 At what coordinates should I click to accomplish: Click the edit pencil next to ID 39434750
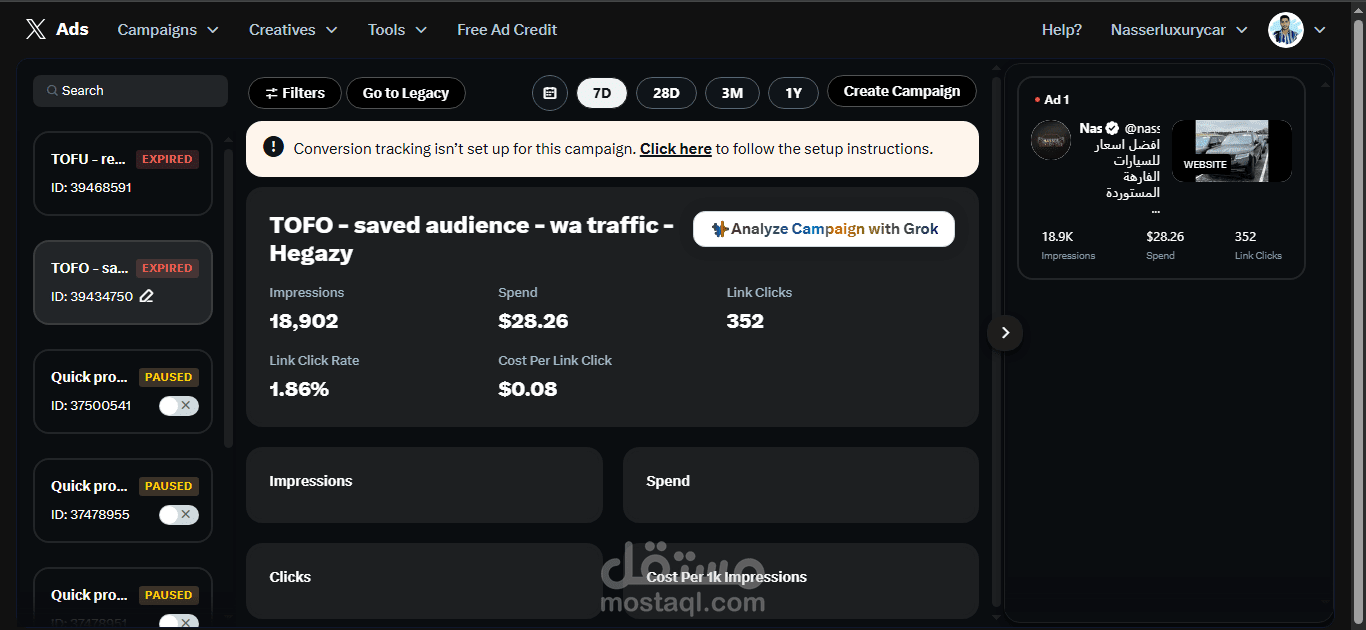click(x=147, y=296)
